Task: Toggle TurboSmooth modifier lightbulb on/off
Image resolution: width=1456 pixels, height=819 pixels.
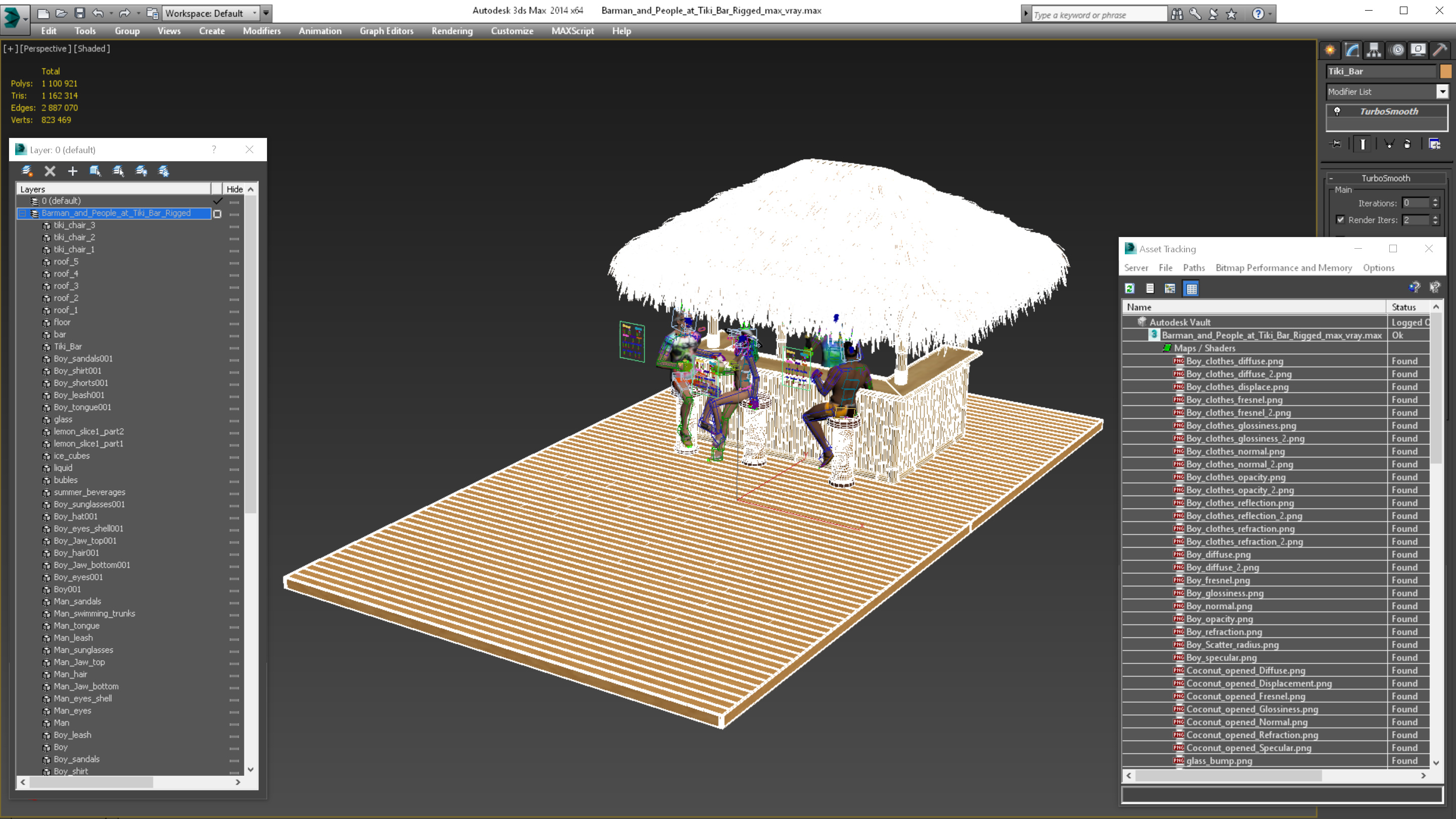Action: tap(1337, 111)
